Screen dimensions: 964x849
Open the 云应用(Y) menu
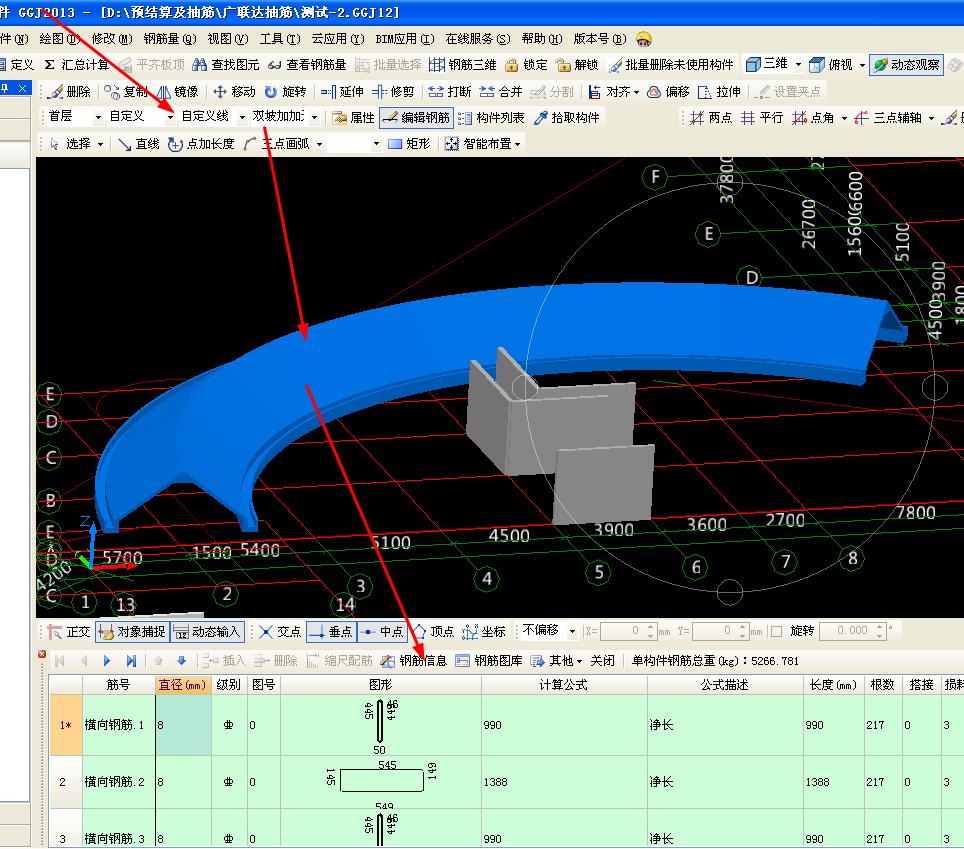click(338, 39)
